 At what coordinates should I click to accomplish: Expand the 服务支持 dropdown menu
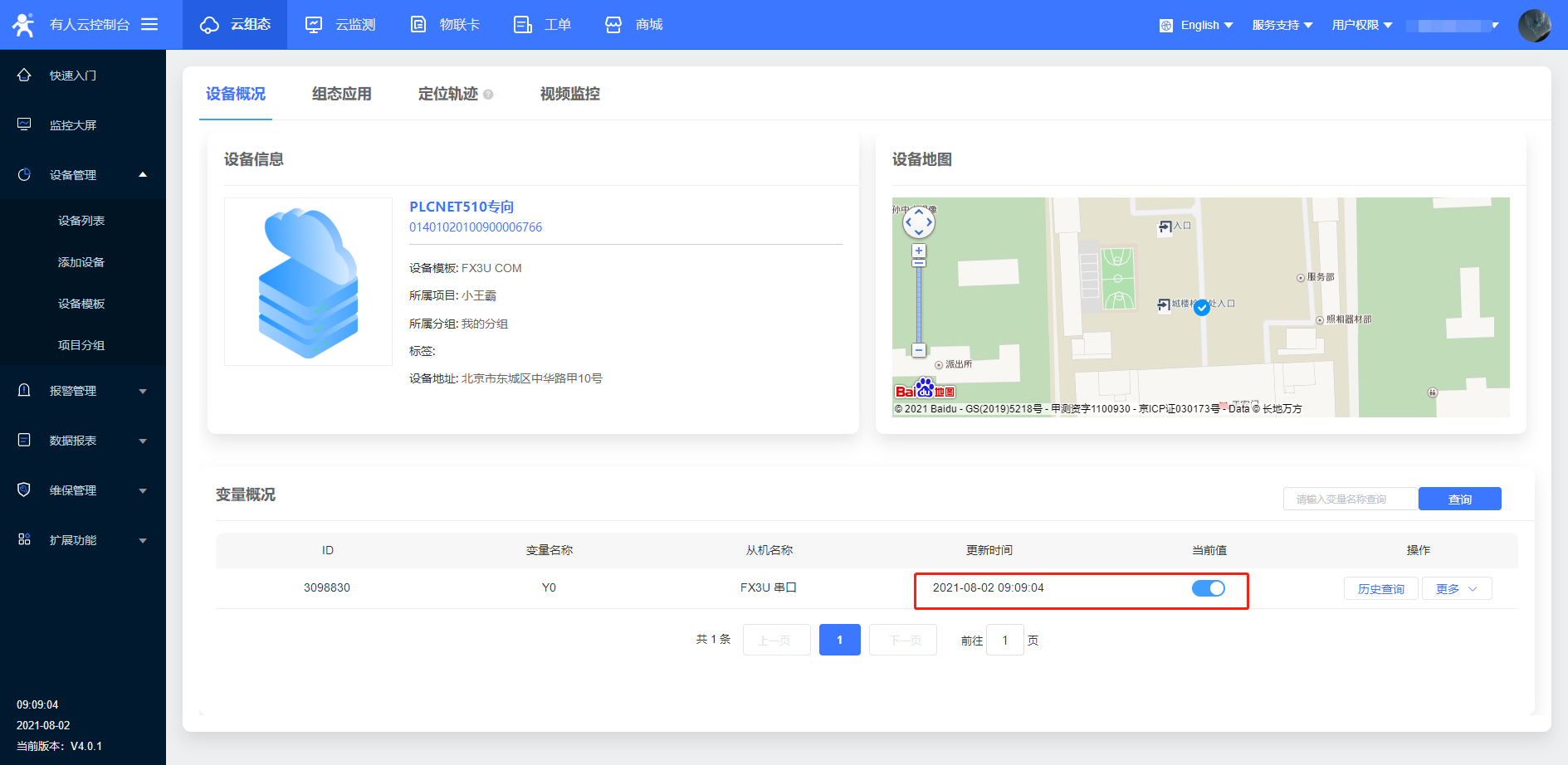point(1282,25)
